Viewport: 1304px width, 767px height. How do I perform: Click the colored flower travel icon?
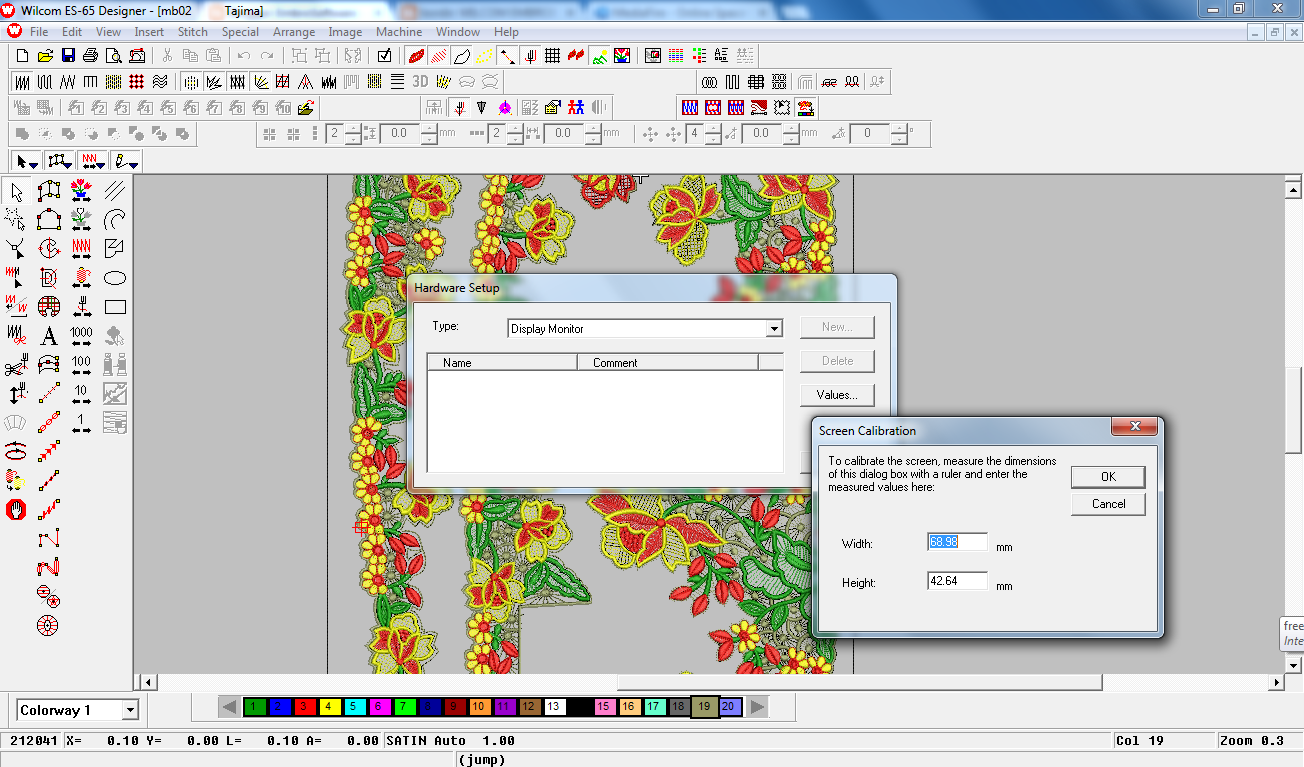(x=82, y=191)
